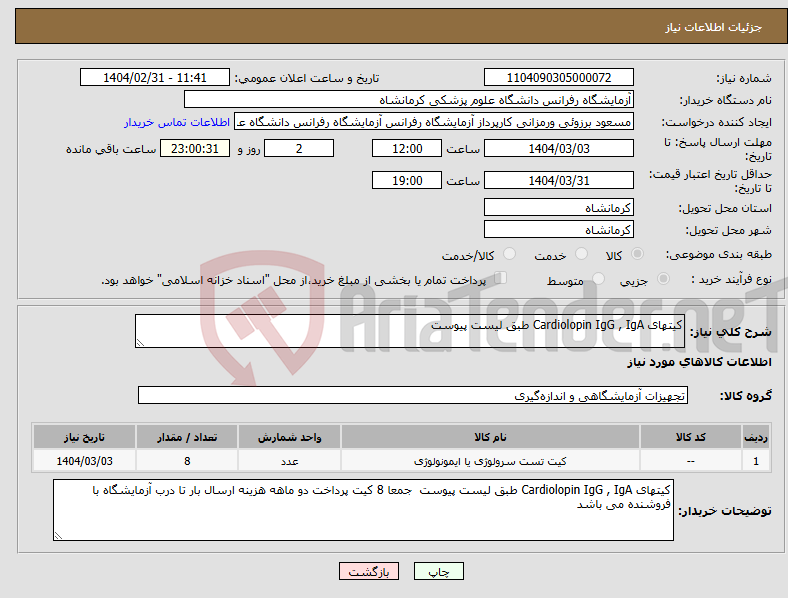Select the جزیی purchase type radio

(663, 278)
